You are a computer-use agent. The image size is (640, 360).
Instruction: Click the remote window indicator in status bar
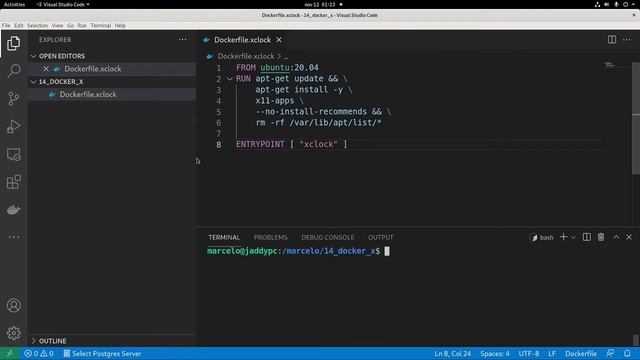9,353
